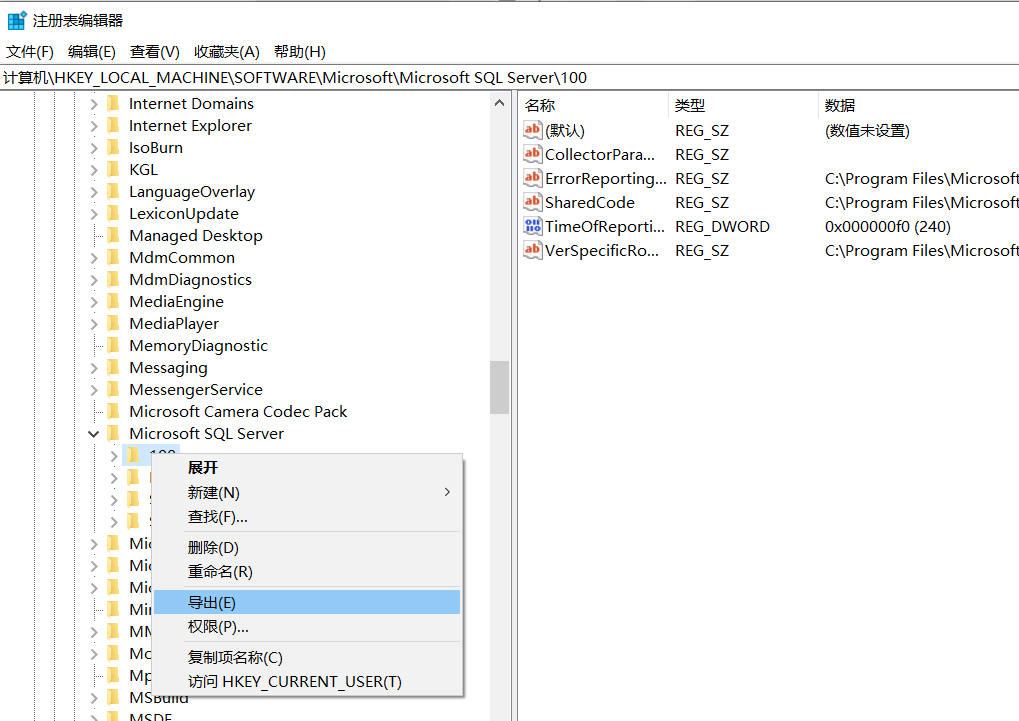1019x721 pixels.
Task: Click the LexiconUpdate folder icon
Action: [x=113, y=213]
